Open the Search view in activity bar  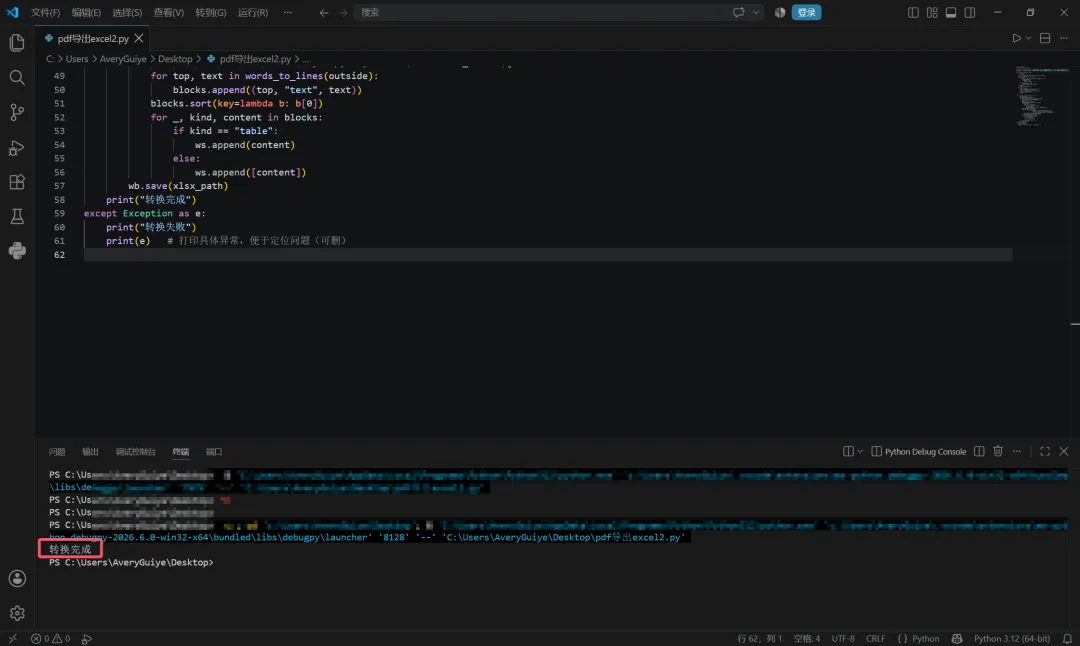coord(17,77)
